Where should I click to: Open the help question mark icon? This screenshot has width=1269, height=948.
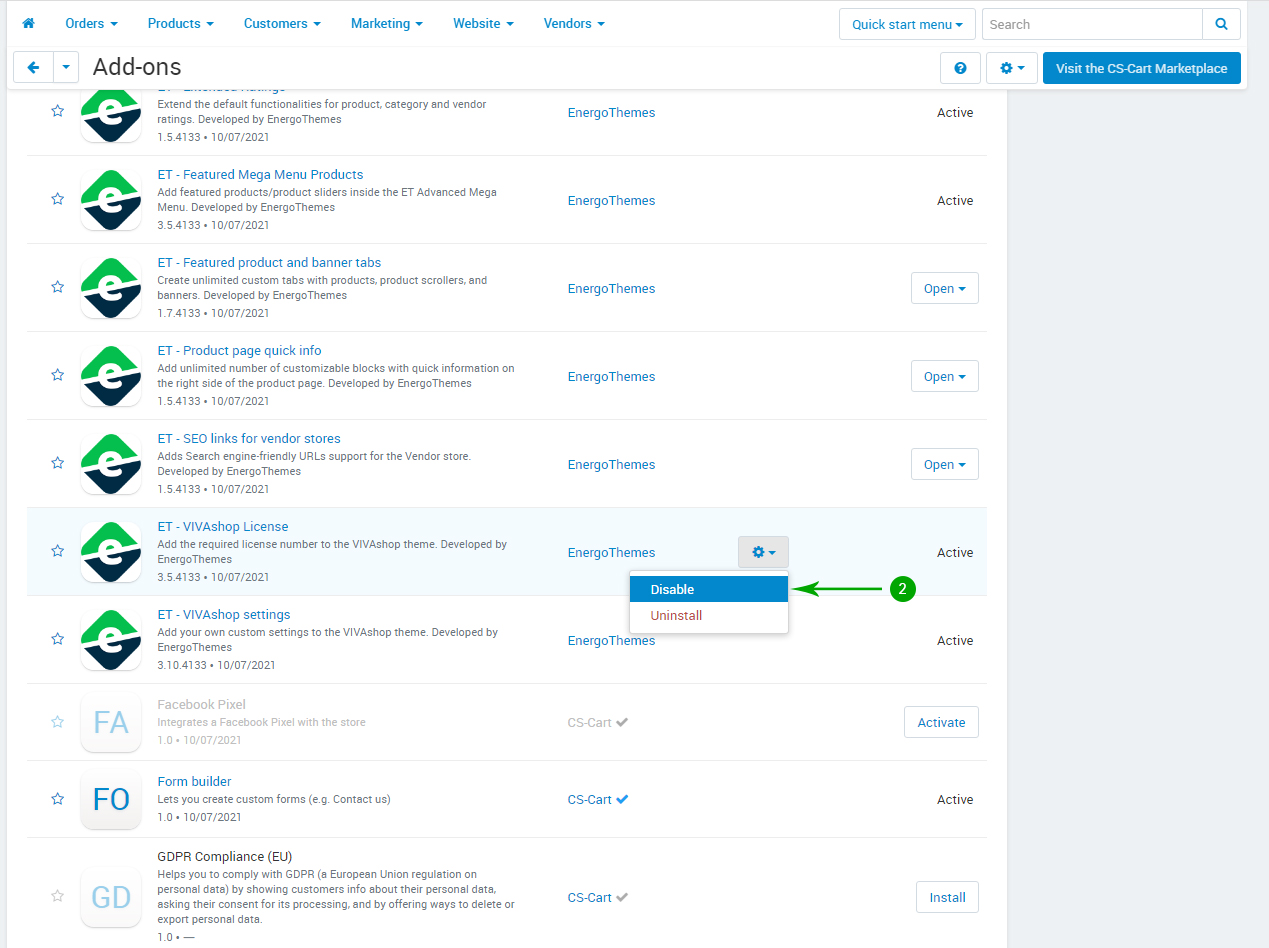(x=960, y=68)
